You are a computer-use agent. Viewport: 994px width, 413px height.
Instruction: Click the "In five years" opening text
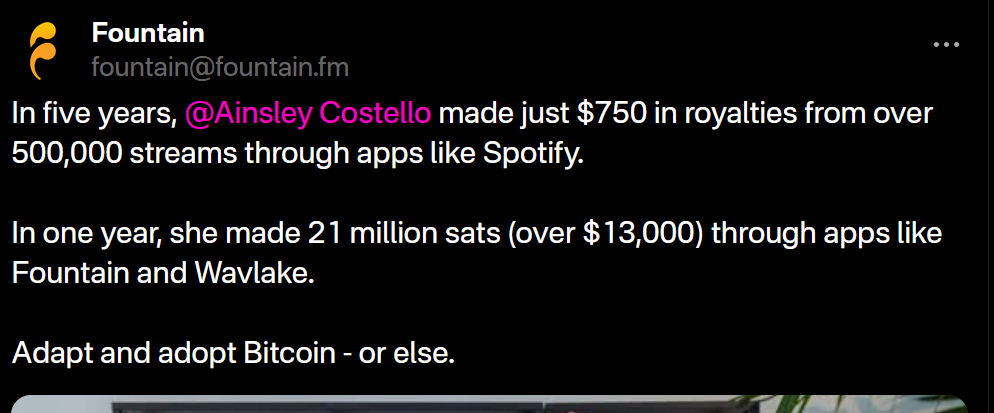pos(92,113)
